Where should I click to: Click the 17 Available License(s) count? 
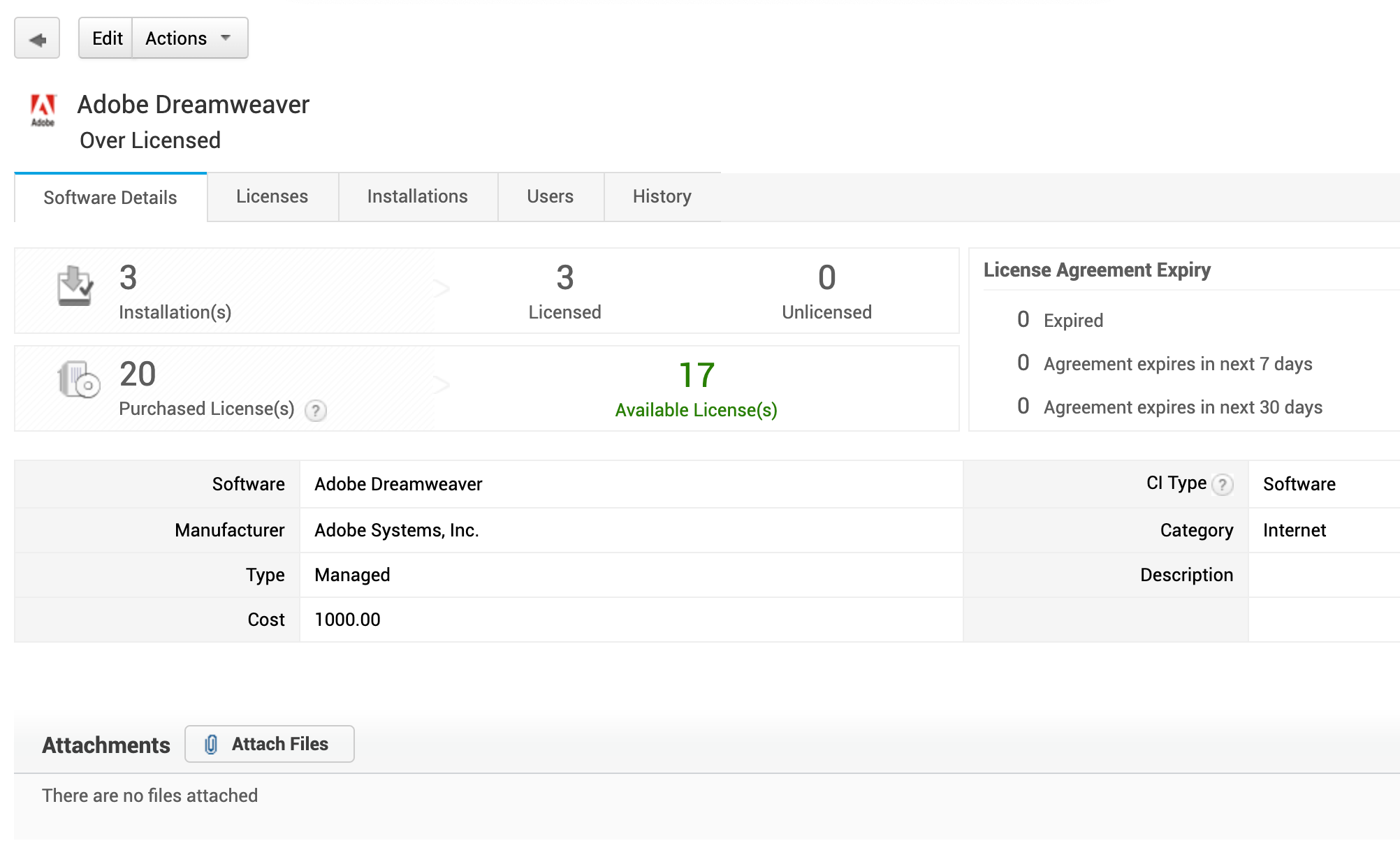click(x=697, y=376)
